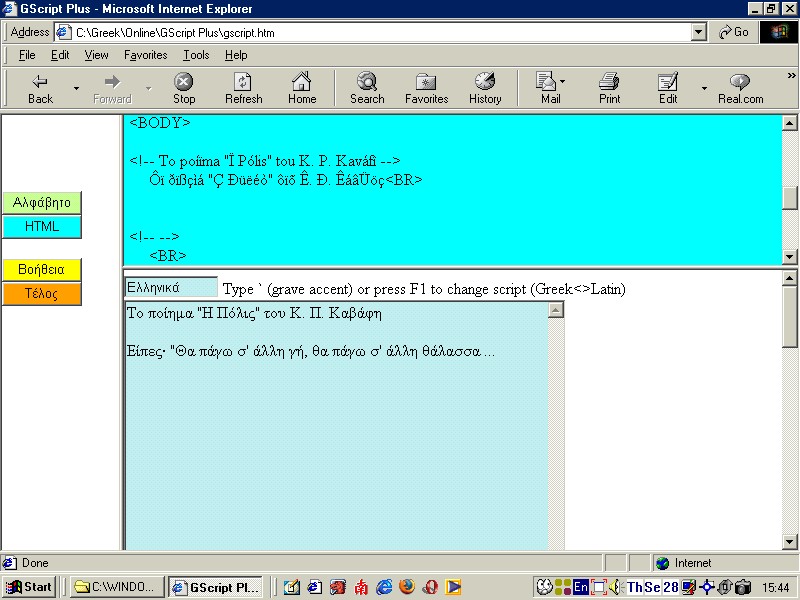Image resolution: width=800 pixels, height=600 pixels.
Task: Click the yellow Βοήθεια button
Action: (42, 269)
